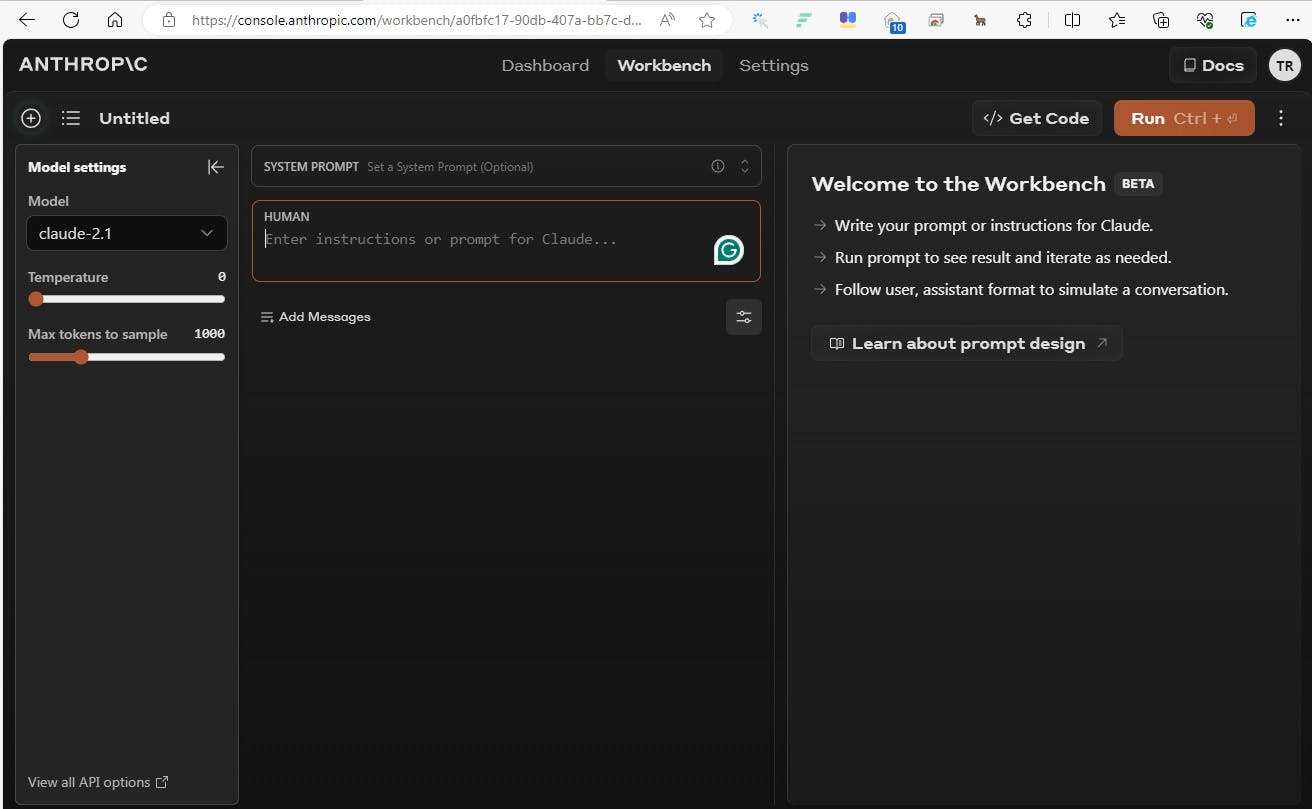Open the Docs button

point(1213,66)
